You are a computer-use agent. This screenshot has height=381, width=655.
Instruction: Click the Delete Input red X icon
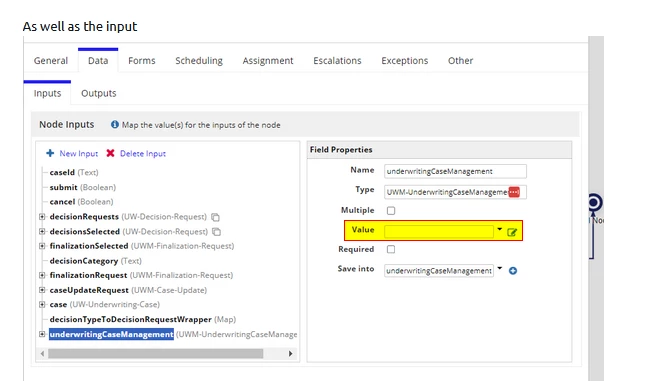tap(110, 153)
